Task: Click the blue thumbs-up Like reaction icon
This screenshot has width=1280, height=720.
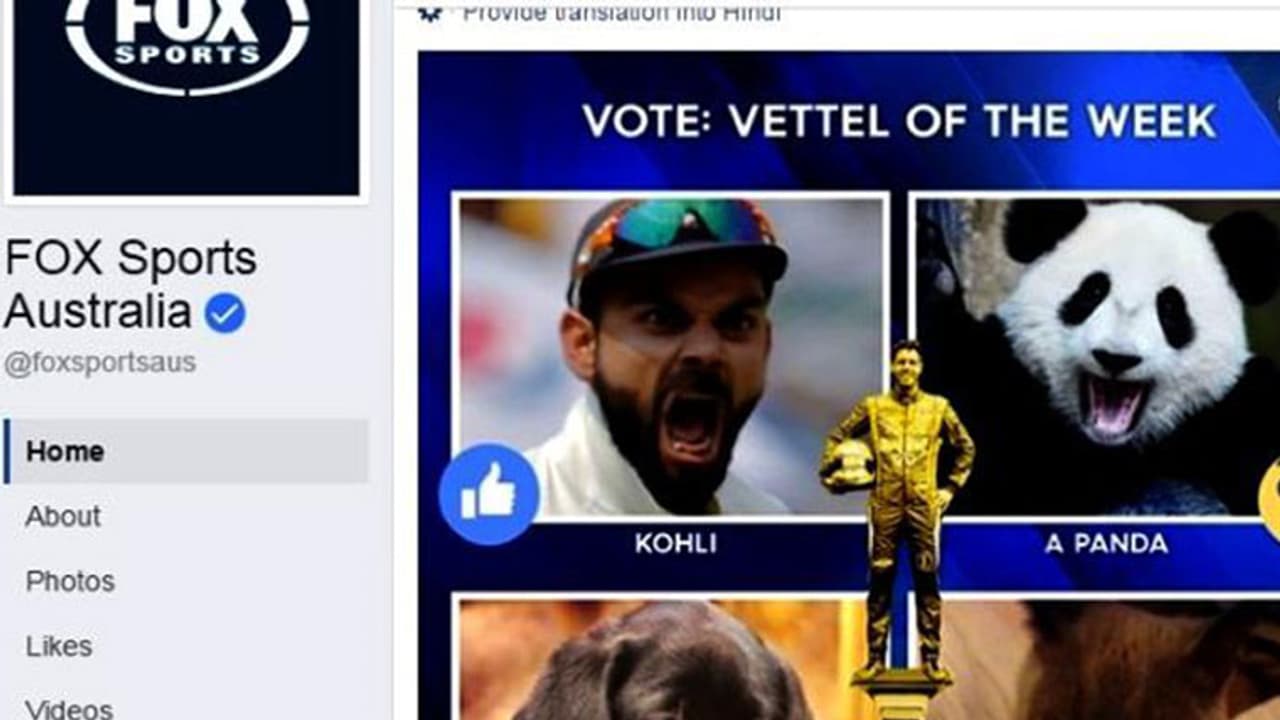Action: 489,494
